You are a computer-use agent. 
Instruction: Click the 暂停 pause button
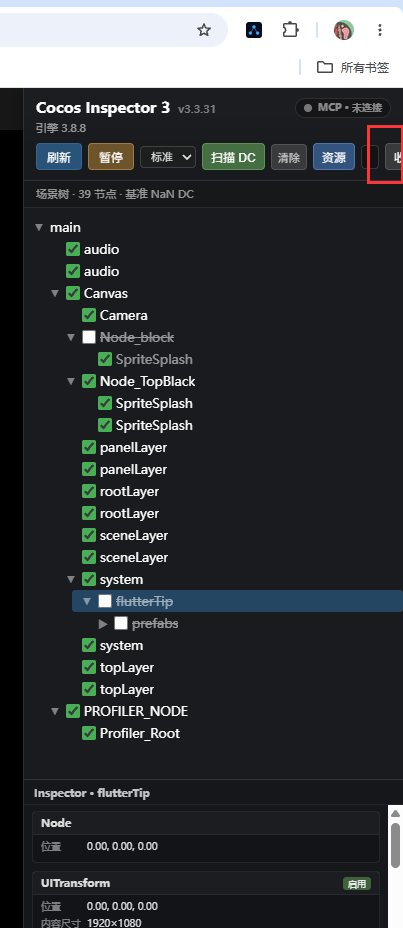point(111,157)
